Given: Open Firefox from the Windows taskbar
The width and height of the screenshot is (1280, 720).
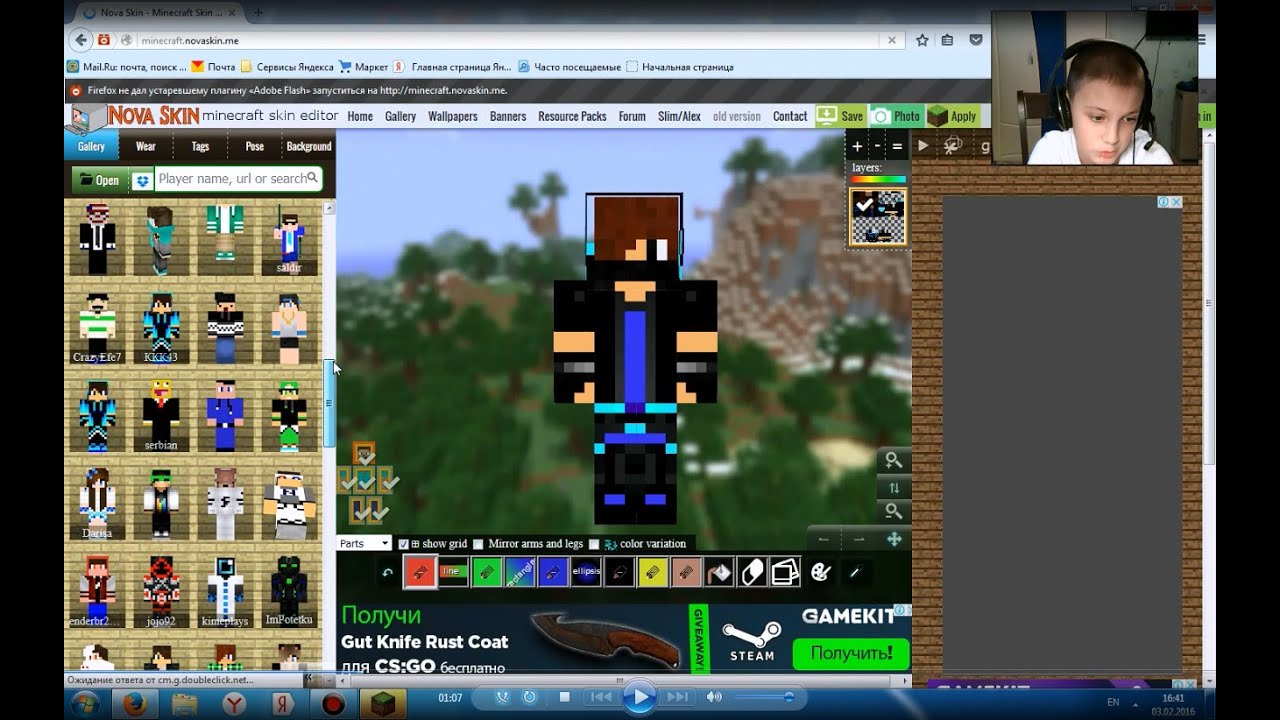Looking at the screenshot, I should tap(135, 704).
